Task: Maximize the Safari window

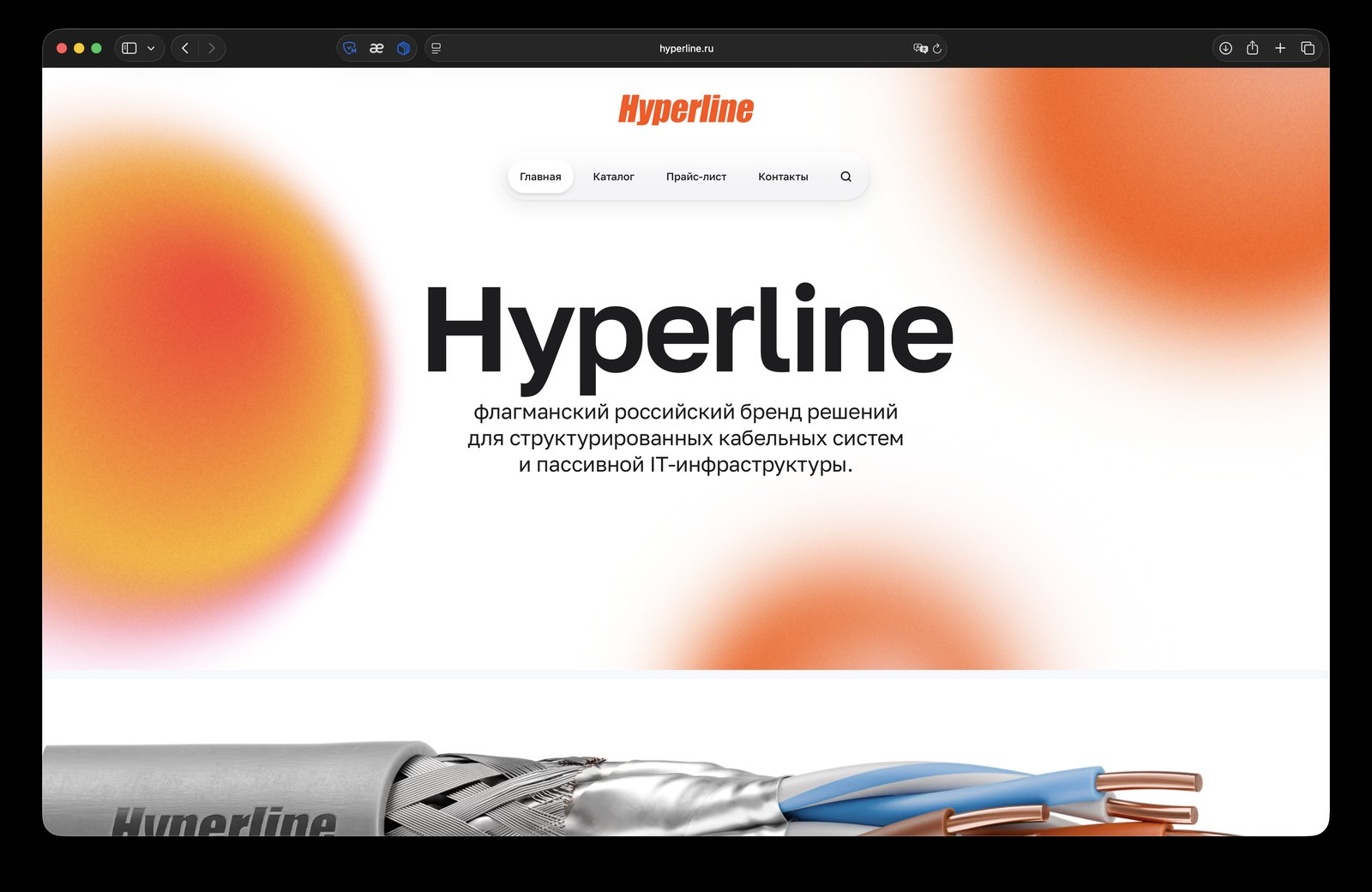Action: point(96,48)
